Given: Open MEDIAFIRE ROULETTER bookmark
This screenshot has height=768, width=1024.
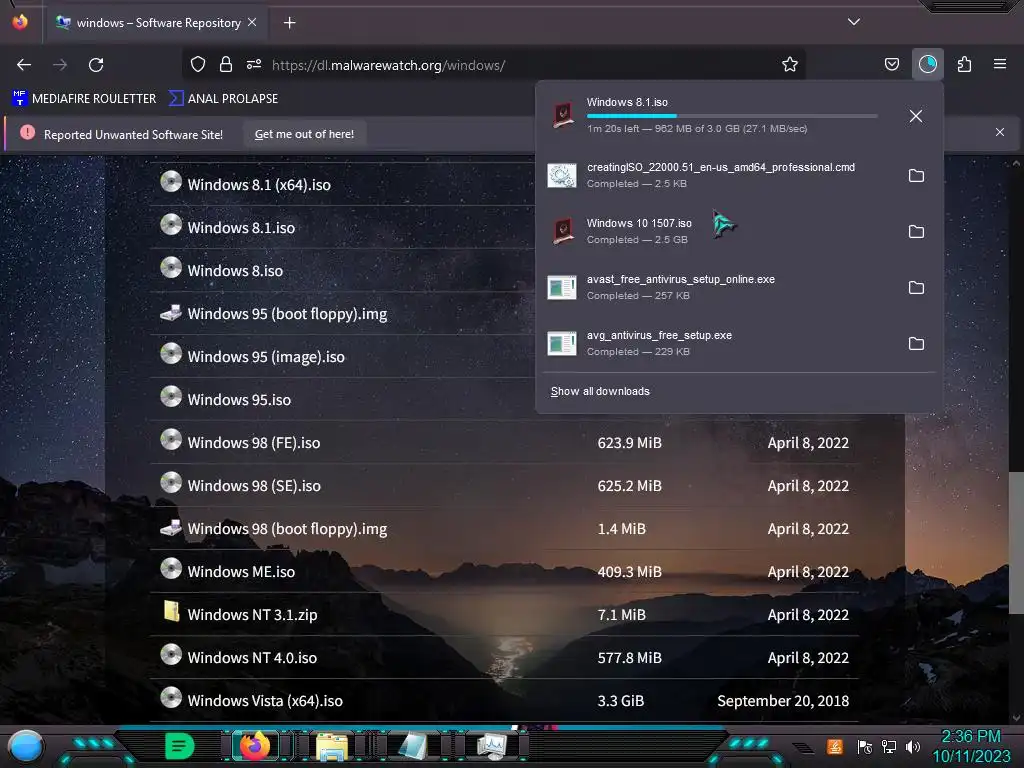Looking at the screenshot, I should (84, 99).
